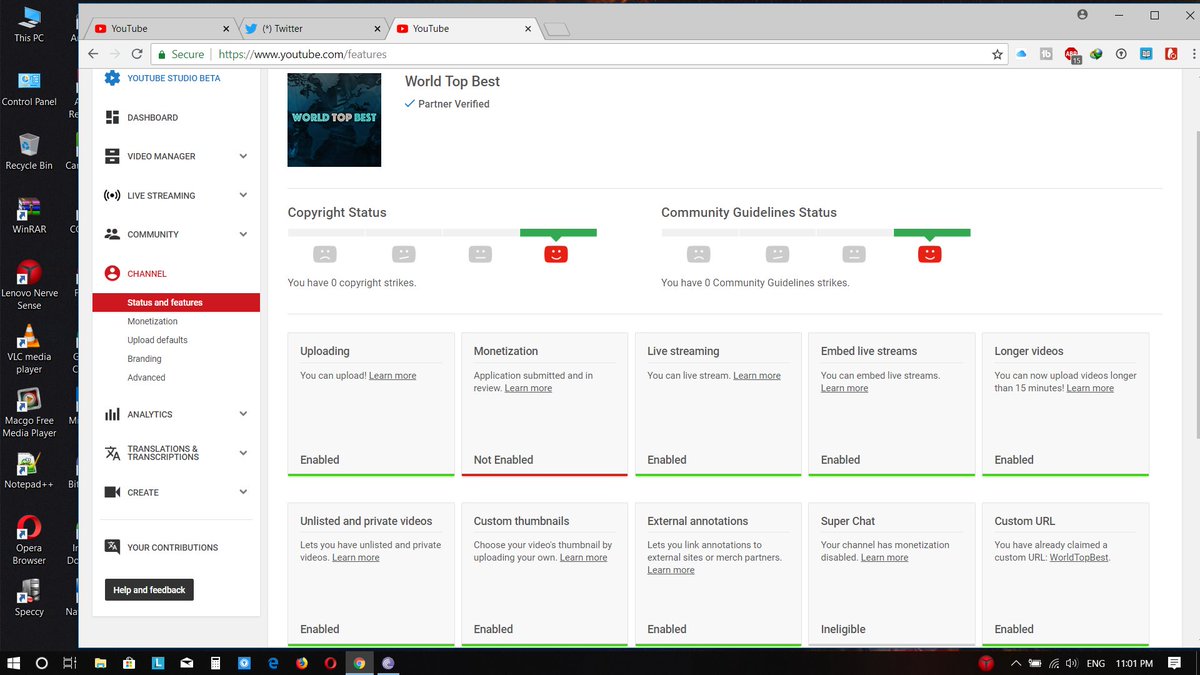Open the AdBlock Plus extension icon

[x=1072, y=55]
